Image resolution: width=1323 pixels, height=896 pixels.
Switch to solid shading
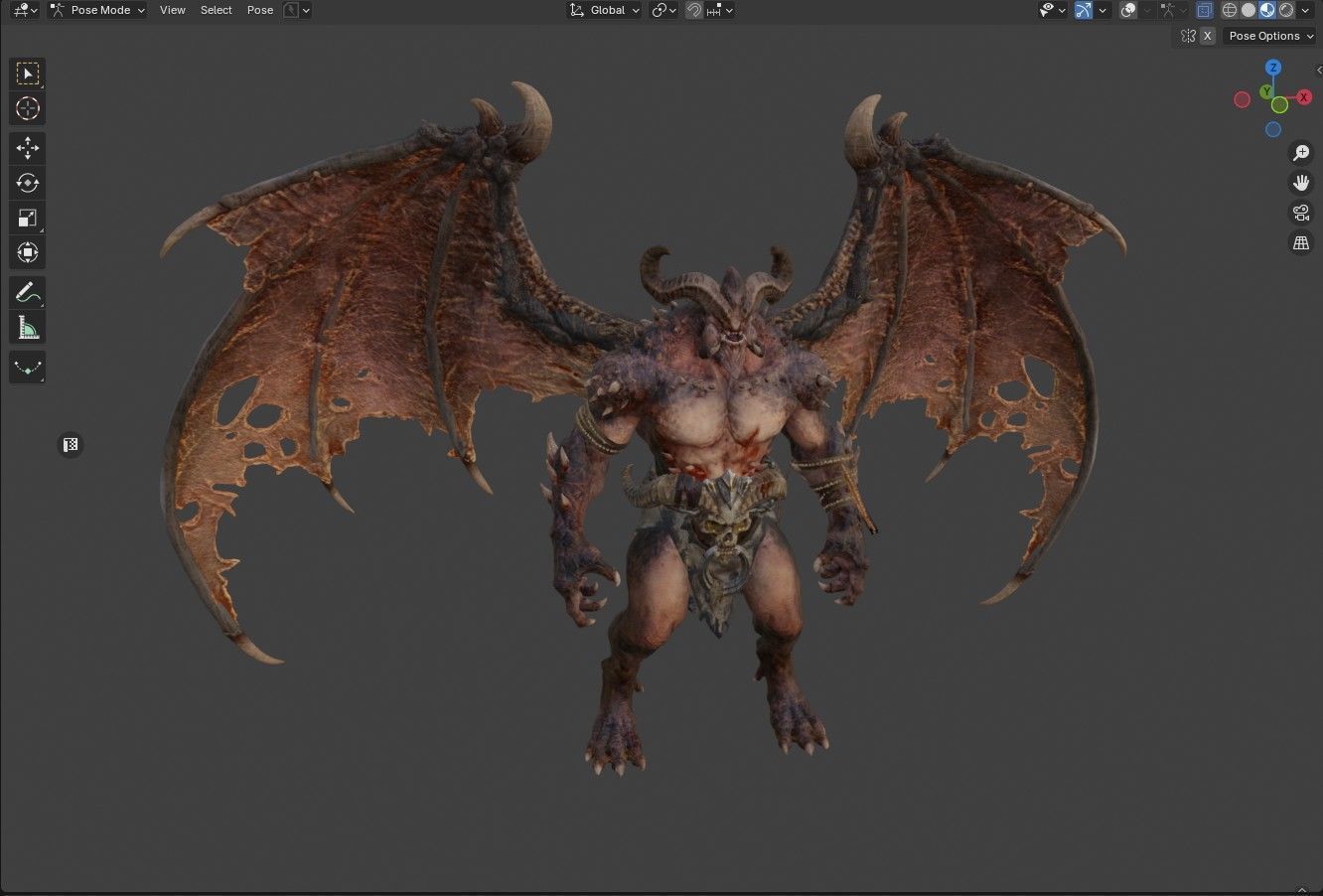coord(1249,10)
